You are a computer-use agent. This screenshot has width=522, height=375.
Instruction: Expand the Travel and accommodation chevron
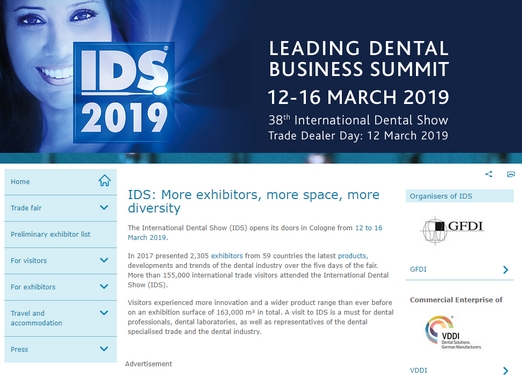coord(104,313)
